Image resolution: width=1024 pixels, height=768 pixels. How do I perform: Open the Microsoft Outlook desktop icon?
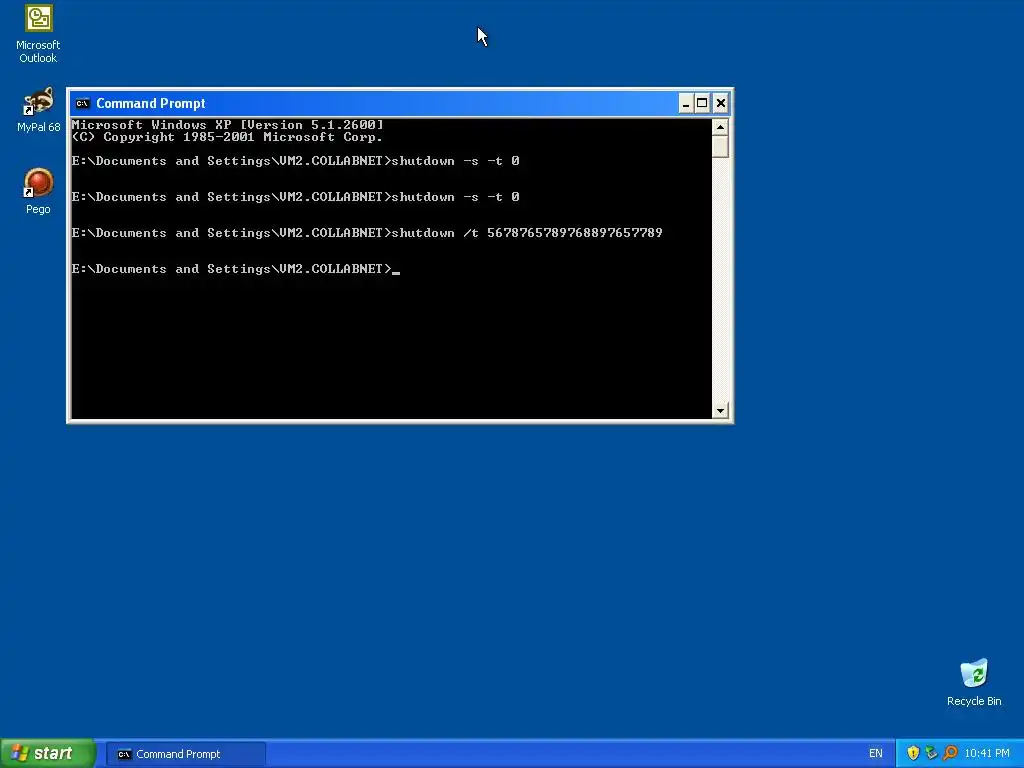click(38, 34)
